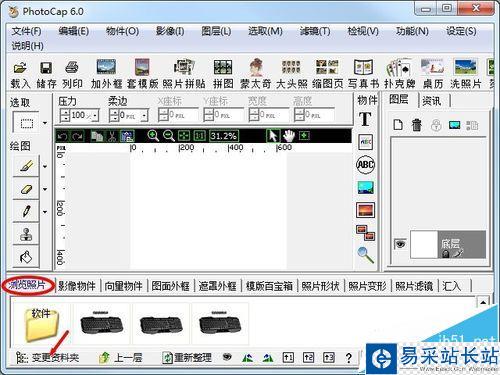Switch to the 资讯 tab
The width and height of the screenshot is (500, 375).
click(432, 100)
